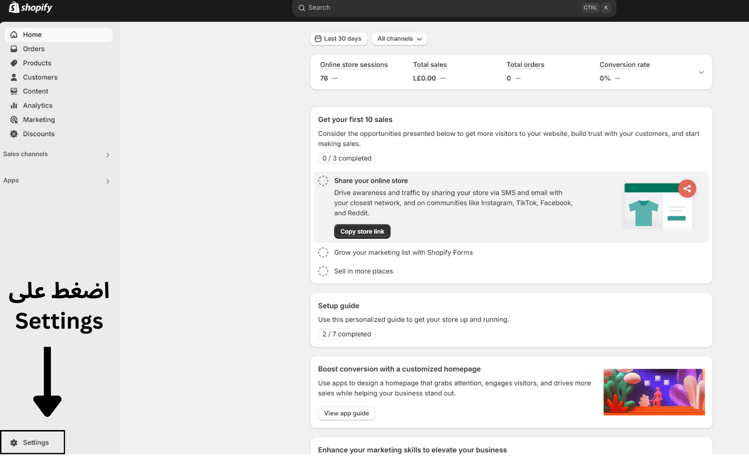This screenshot has width=749, height=456.
Task: Click the Setup guide card
Action: 511,320
